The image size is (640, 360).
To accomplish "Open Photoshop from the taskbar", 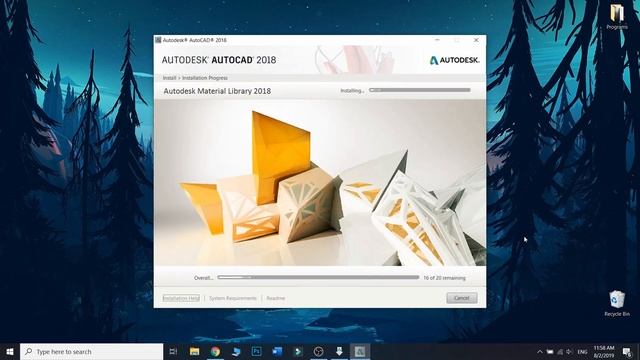I will (x=257, y=351).
